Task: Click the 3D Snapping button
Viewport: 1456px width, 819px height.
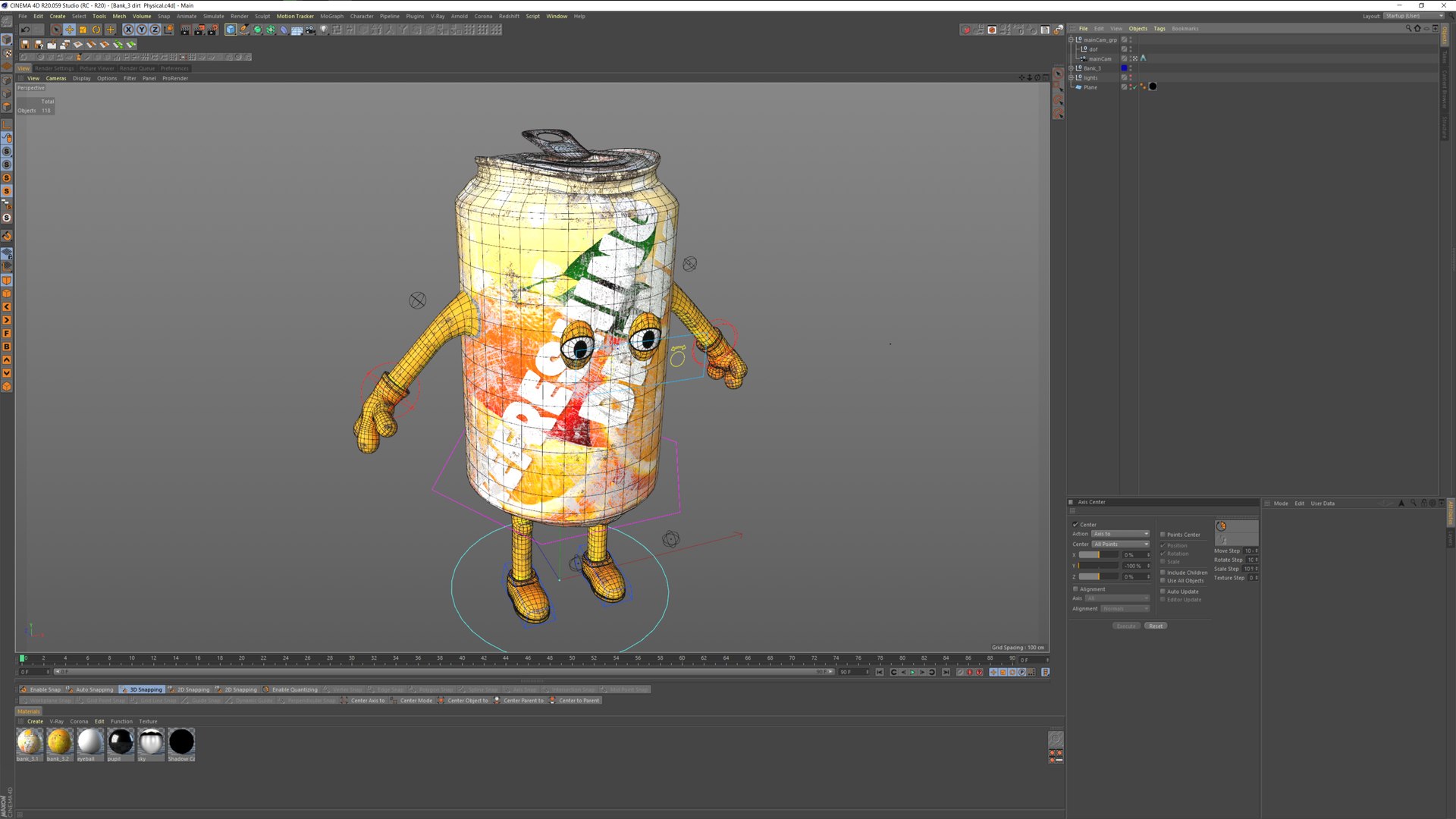Action: (x=142, y=689)
